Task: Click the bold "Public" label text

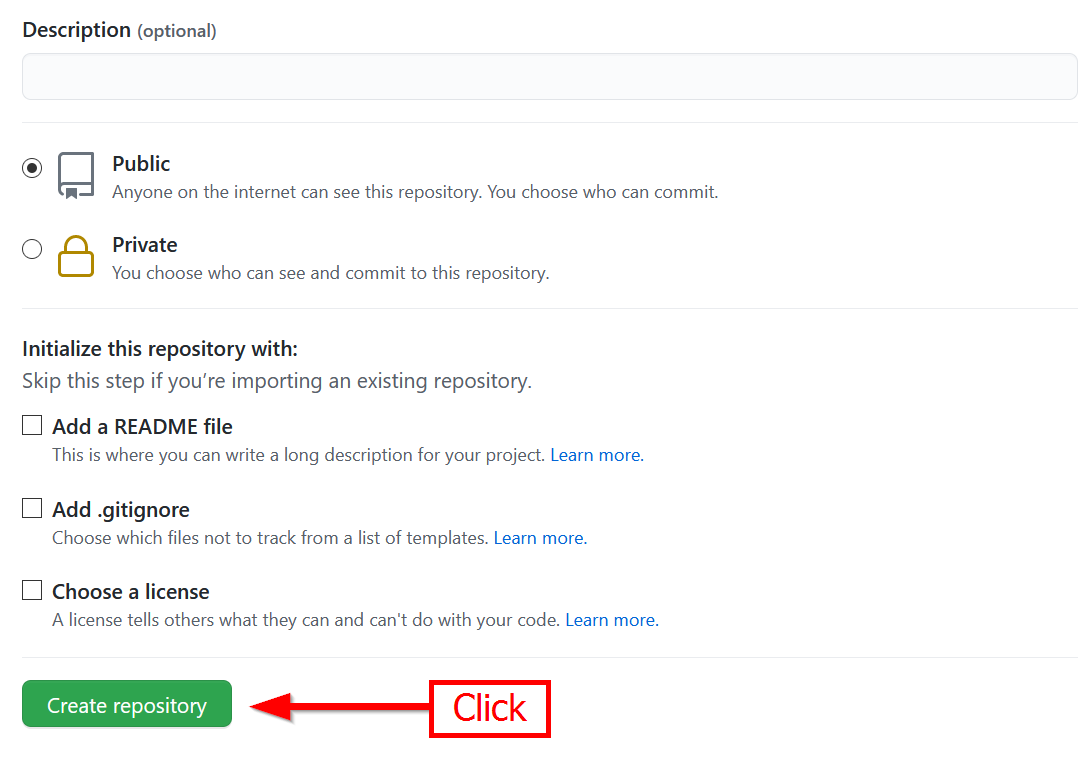Action: pyautogui.click(x=141, y=164)
